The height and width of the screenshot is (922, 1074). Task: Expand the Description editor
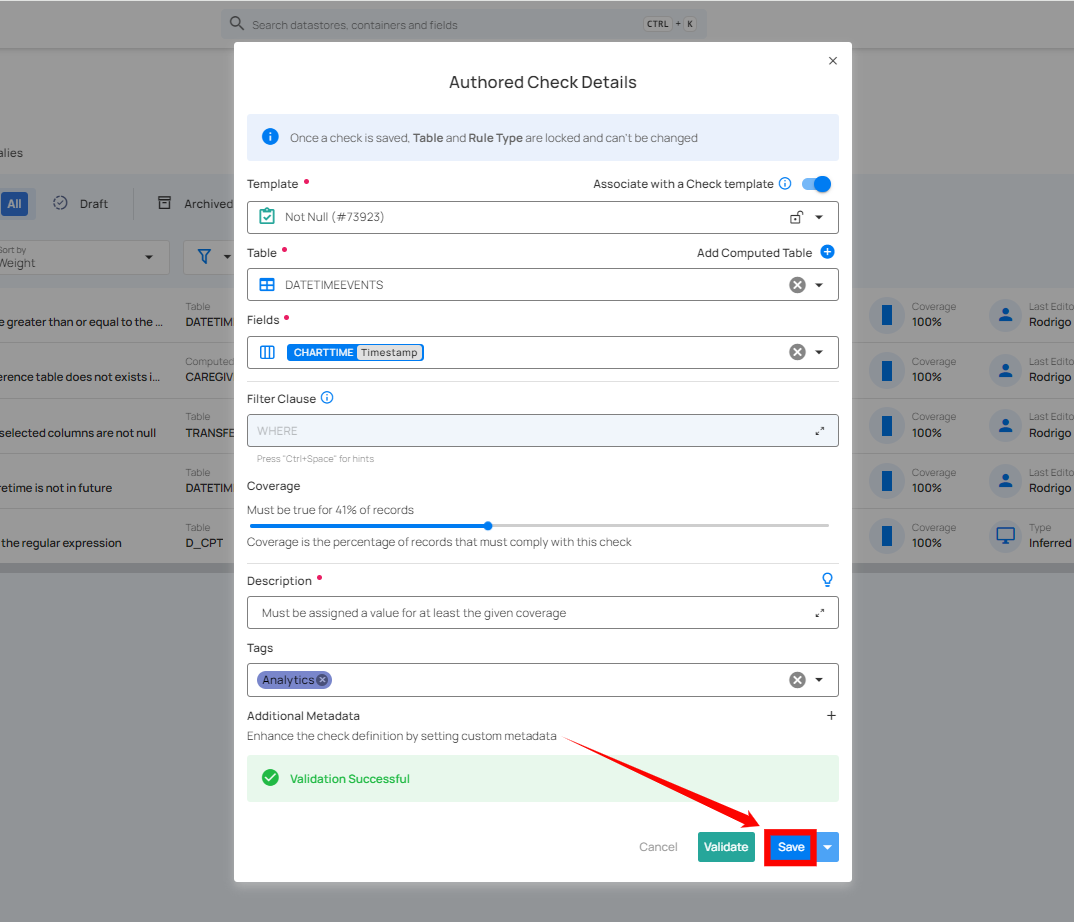tap(819, 613)
